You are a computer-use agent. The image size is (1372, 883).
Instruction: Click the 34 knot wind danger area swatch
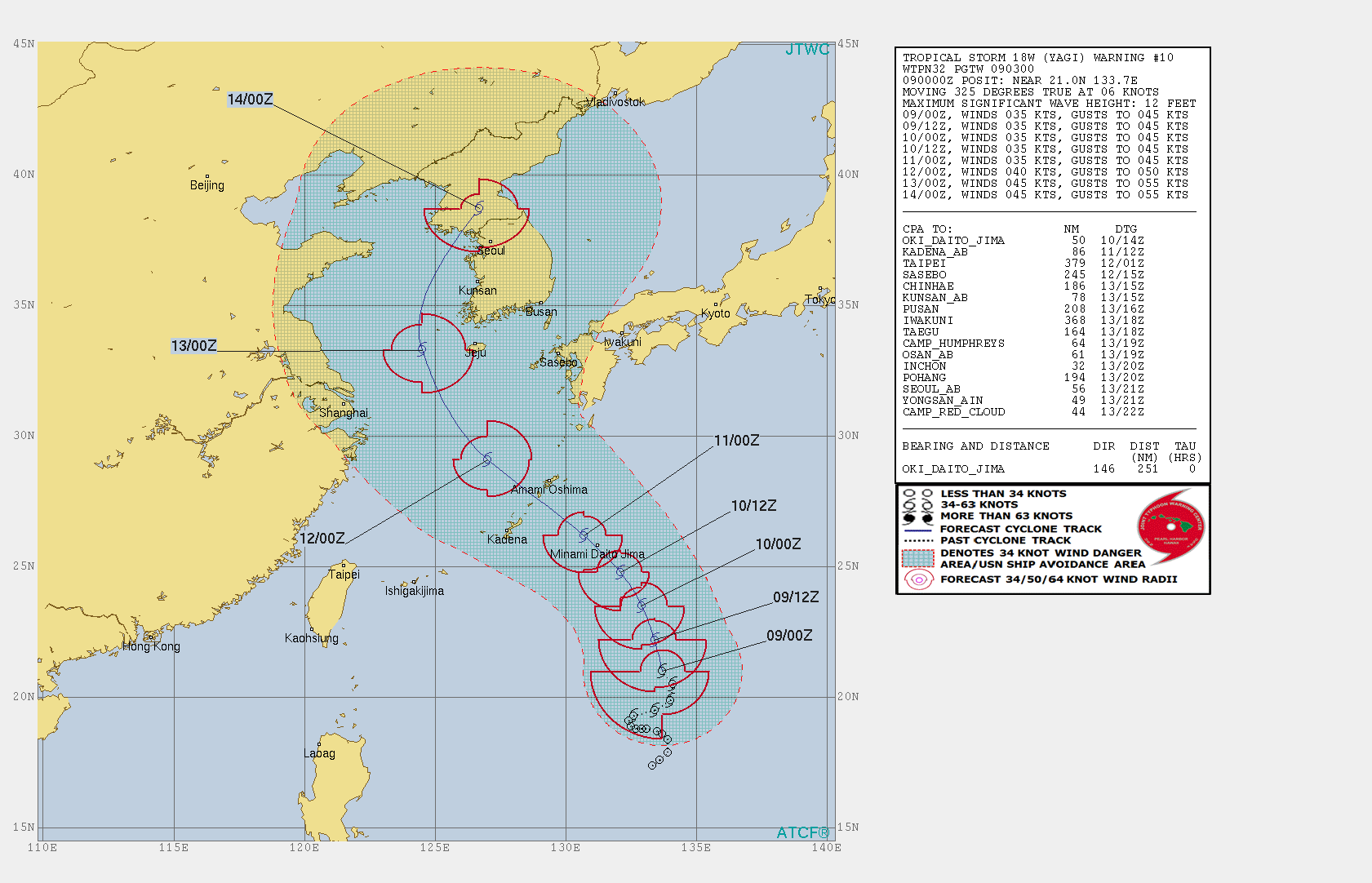click(918, 559)
